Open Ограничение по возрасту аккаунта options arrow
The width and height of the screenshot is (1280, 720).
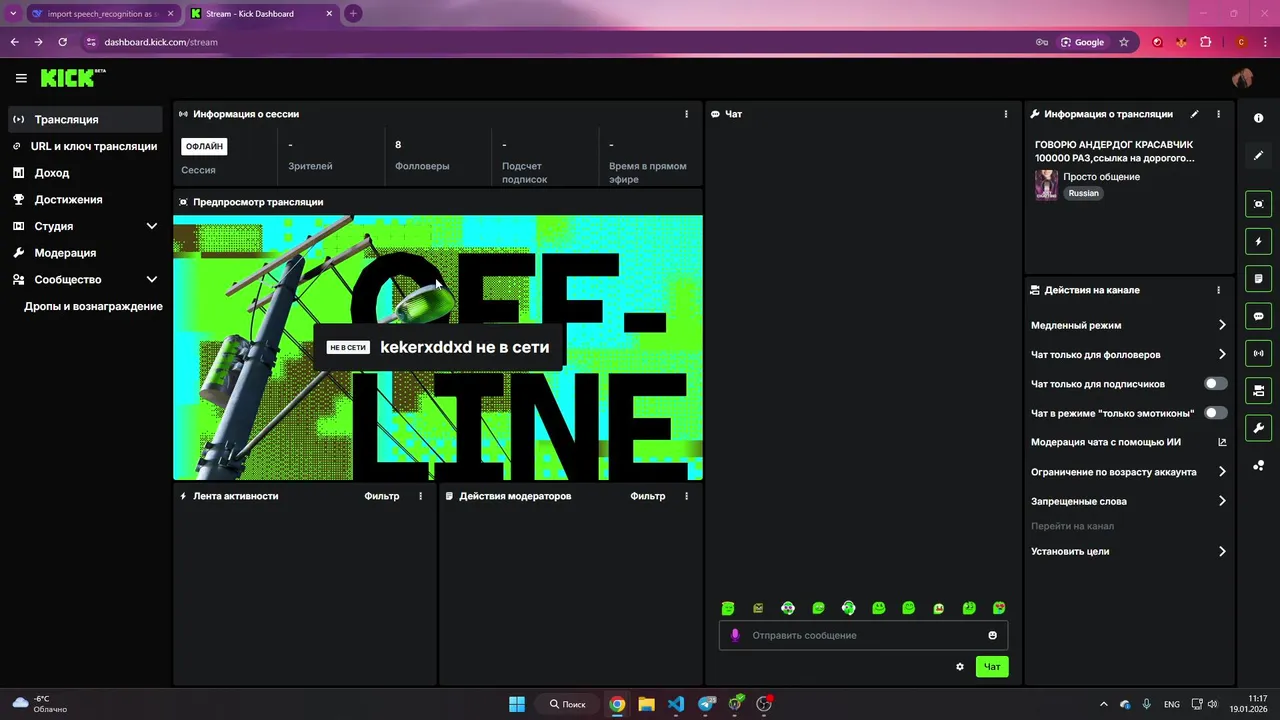tap(1222, 472)
